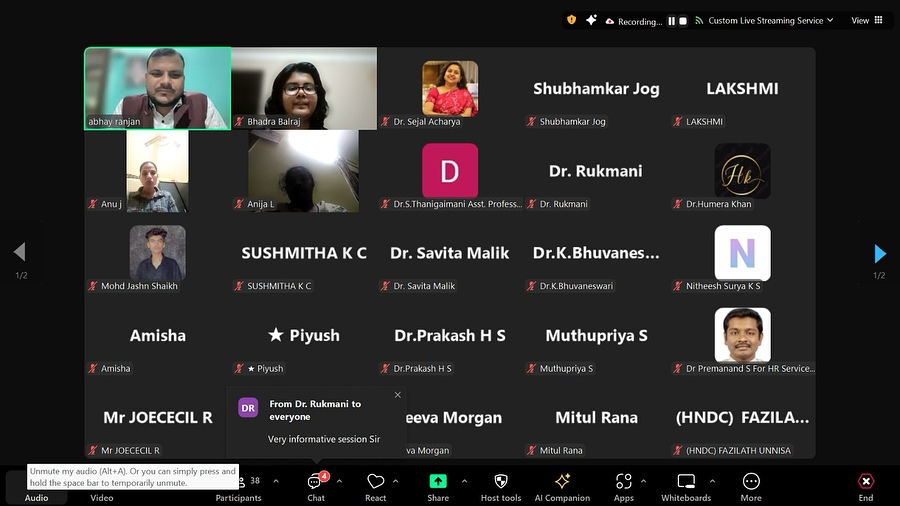Expand the chevron next to Chat
Image resolution: width=900 pixels, height=506 pixels.
point(339,481)
